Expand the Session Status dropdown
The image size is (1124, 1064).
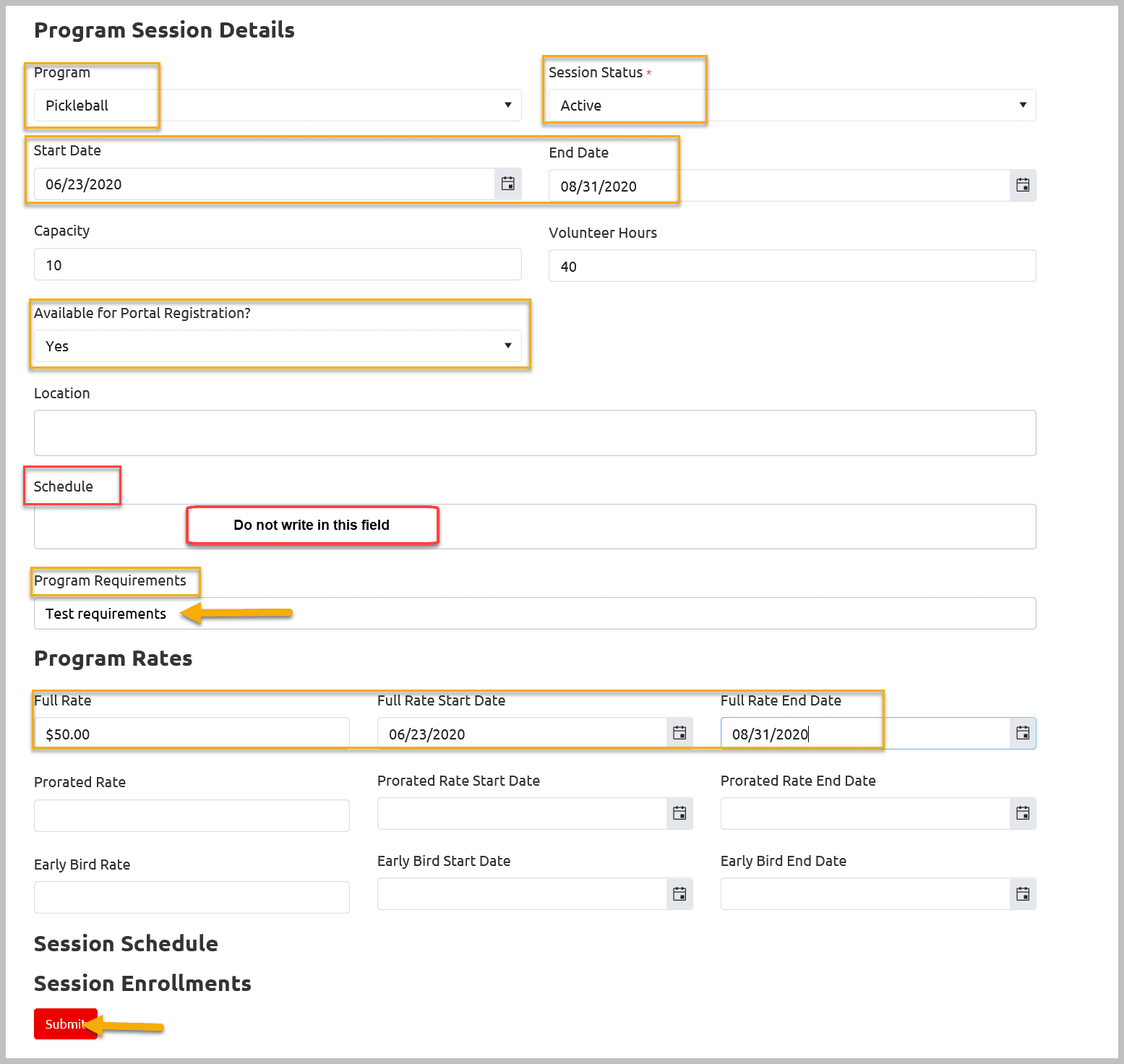[x=792, y=106]
